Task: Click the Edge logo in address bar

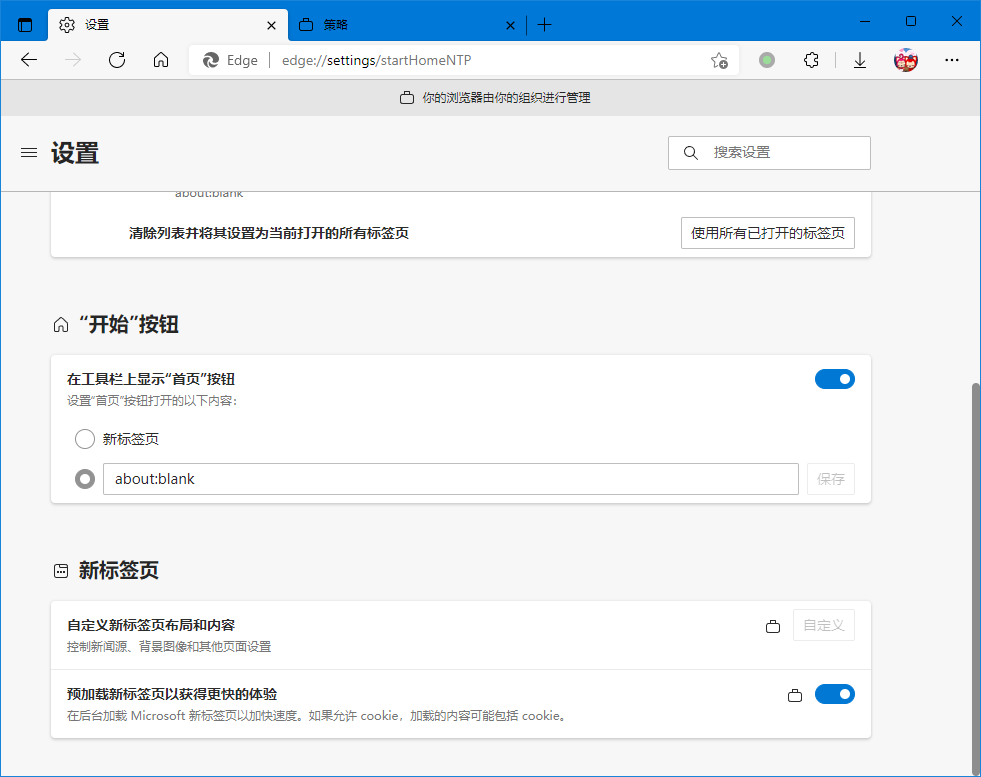Action: (x=211, y=60)
